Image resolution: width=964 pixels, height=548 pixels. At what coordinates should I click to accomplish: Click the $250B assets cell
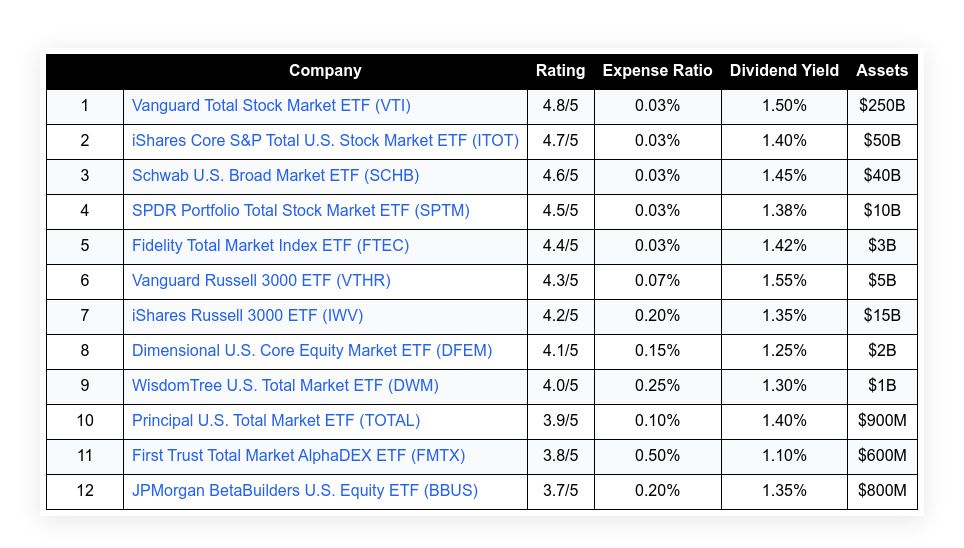[x=882, y=105]
